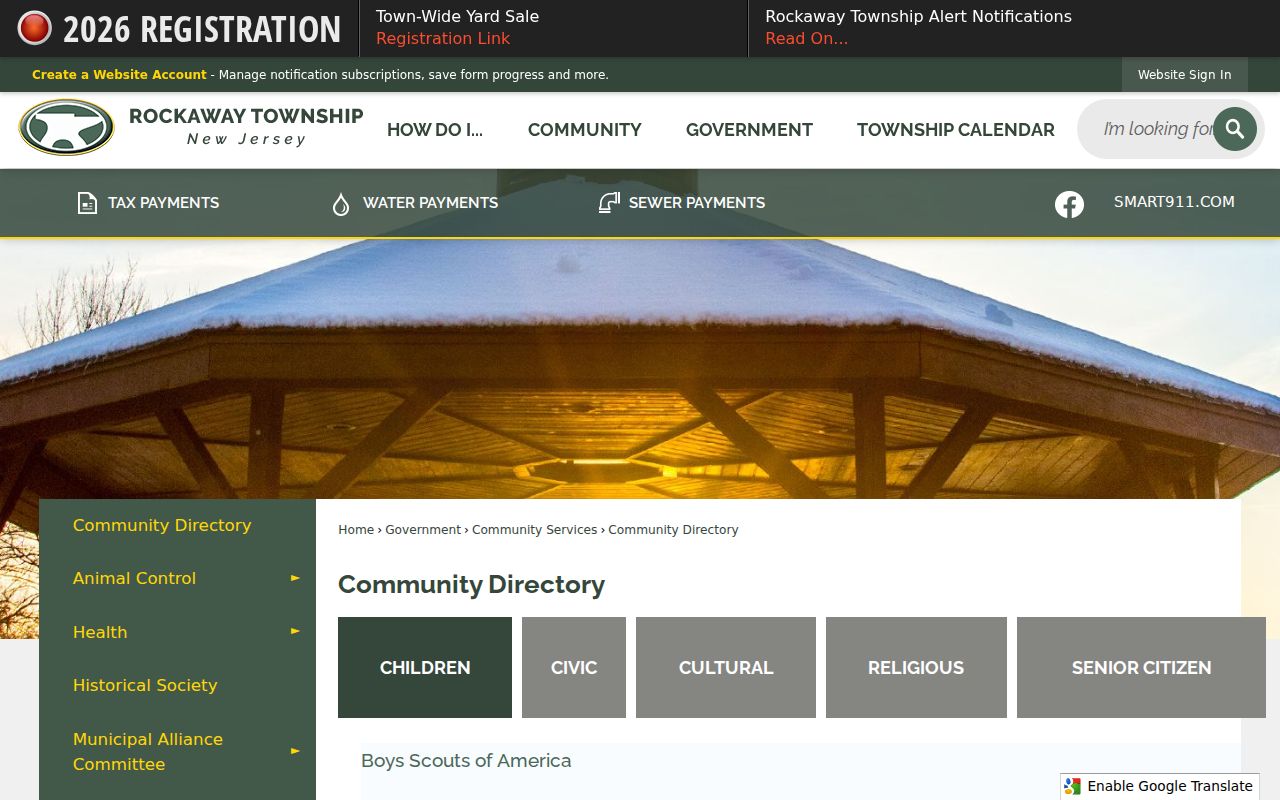Click the Tax Payments document icon
The width and height of the screenshot is (1280, 800).
click(88, 203)
